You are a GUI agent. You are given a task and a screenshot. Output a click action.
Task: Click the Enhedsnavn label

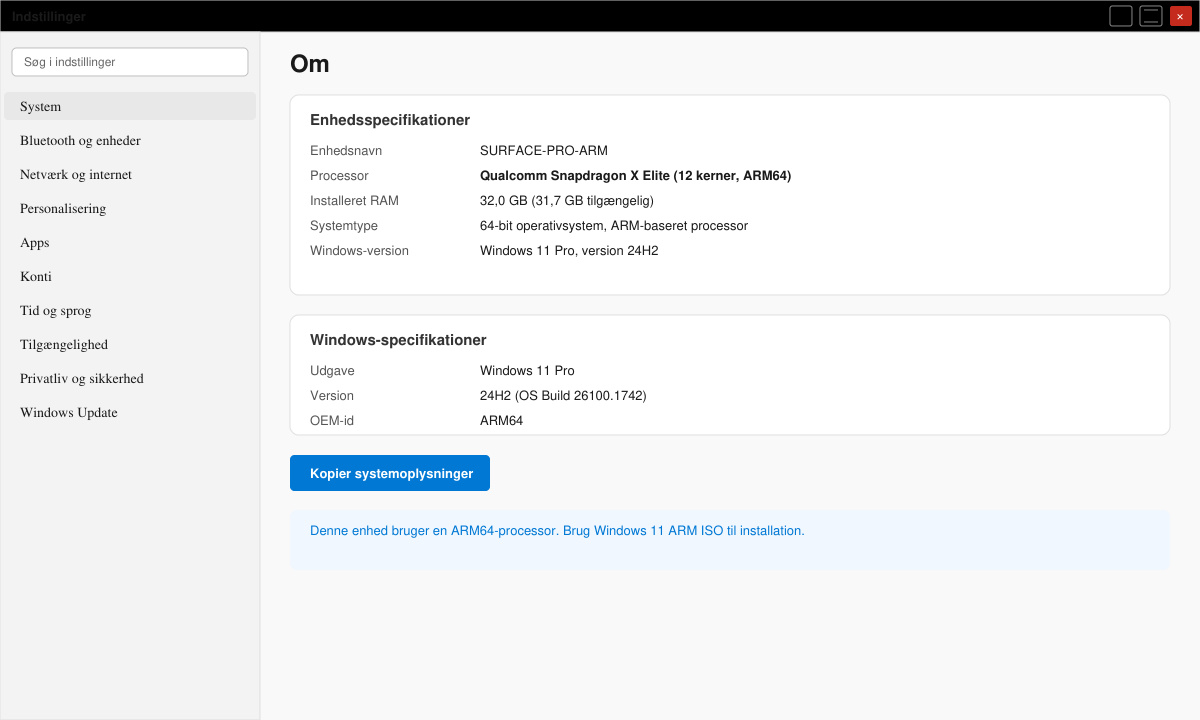click(x=346, y=151)
